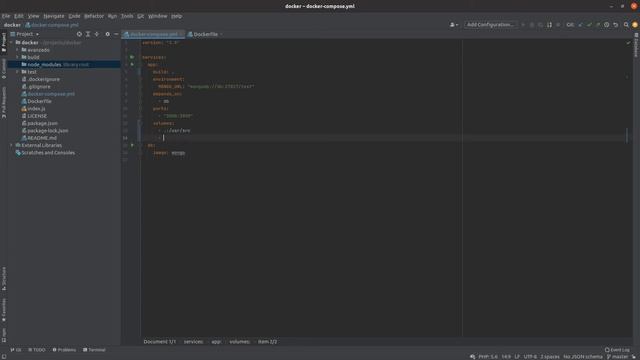Toggle the Favorites tool window sidebar button
Screen dimensions: 640x360
coord(4,310)
